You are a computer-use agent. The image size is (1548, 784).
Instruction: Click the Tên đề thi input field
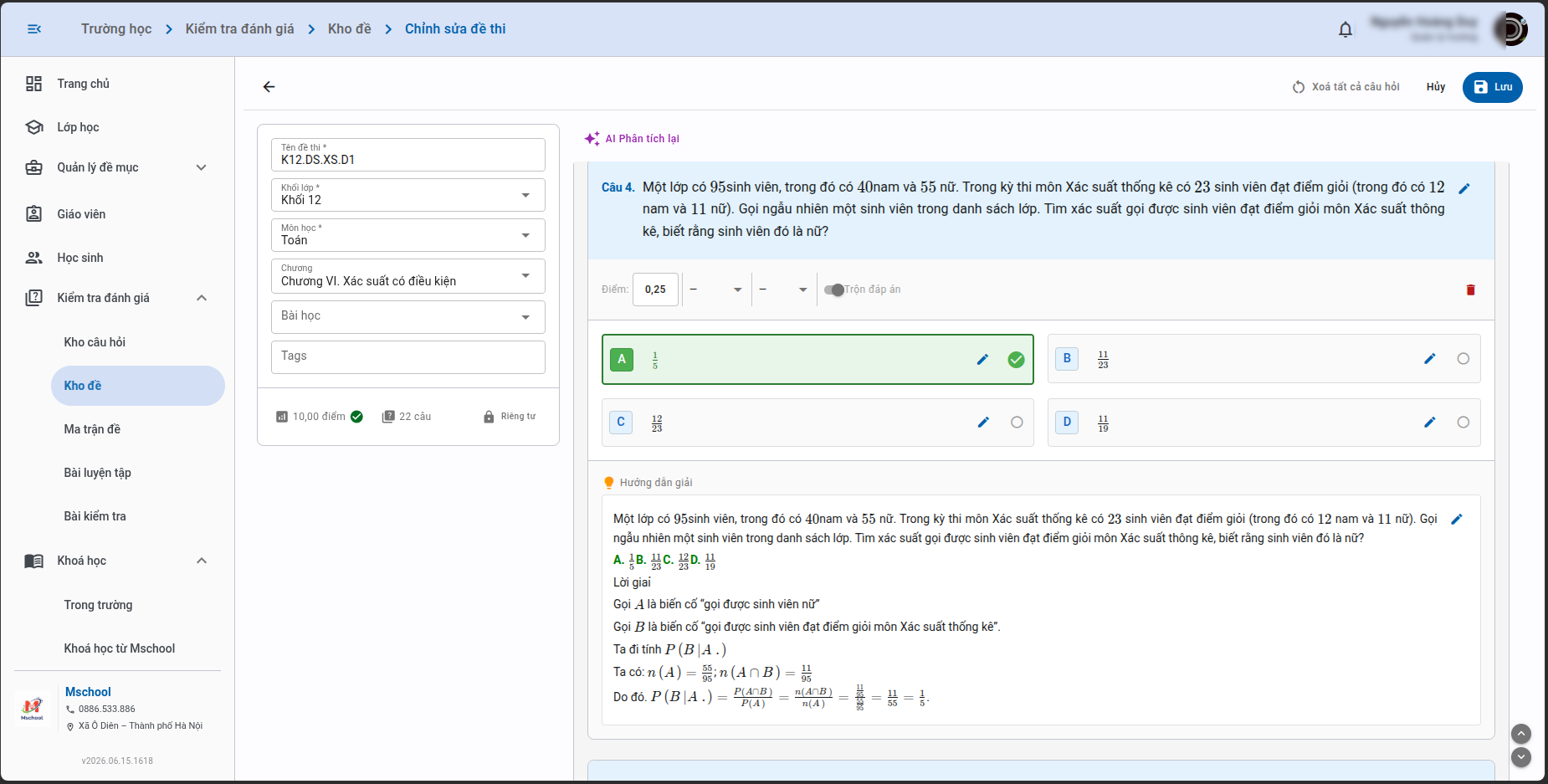tap(408, 155)
